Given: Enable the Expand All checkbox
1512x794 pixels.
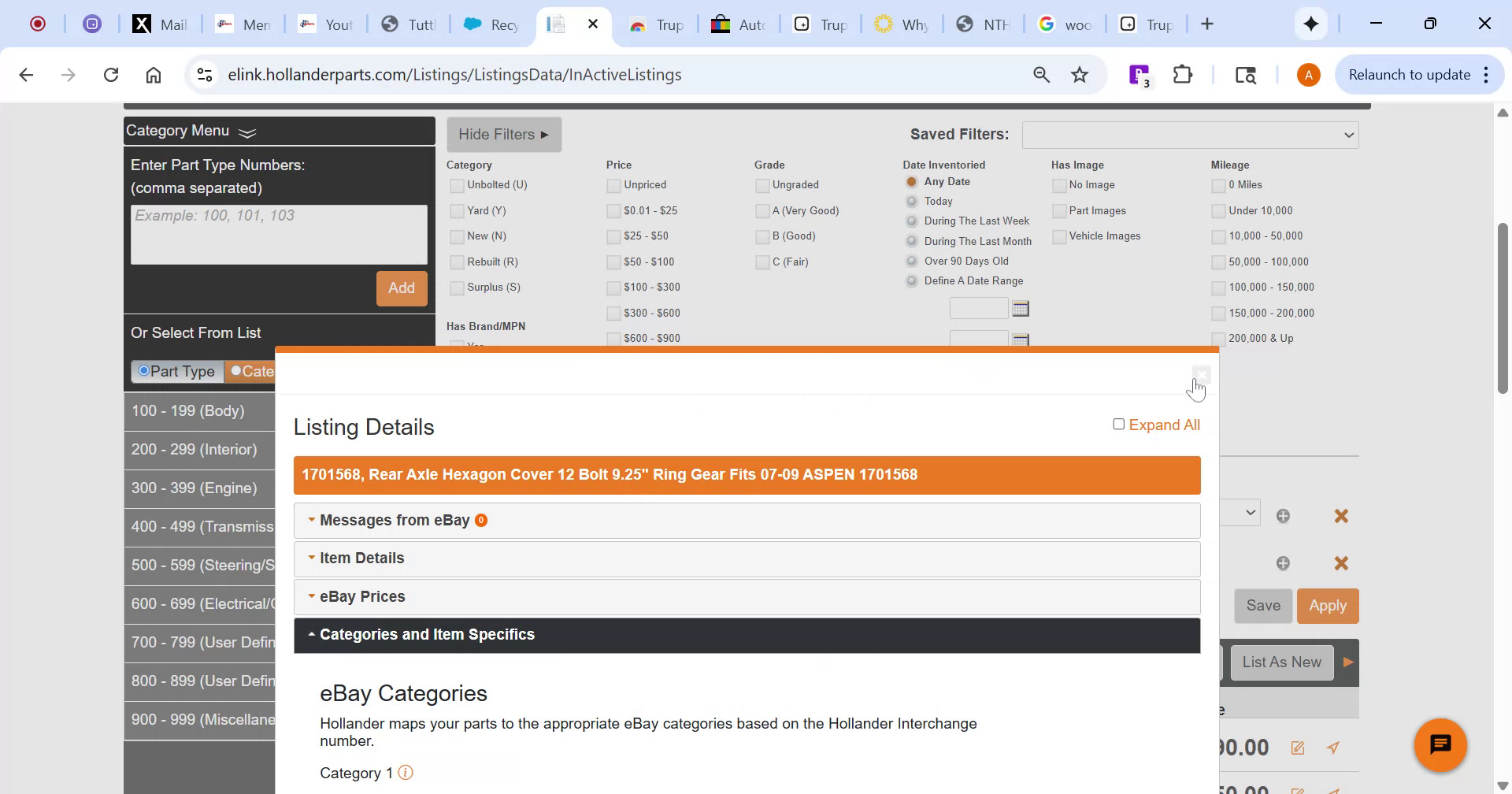Looking at the screenshot, I should [x=1118, y=424].
